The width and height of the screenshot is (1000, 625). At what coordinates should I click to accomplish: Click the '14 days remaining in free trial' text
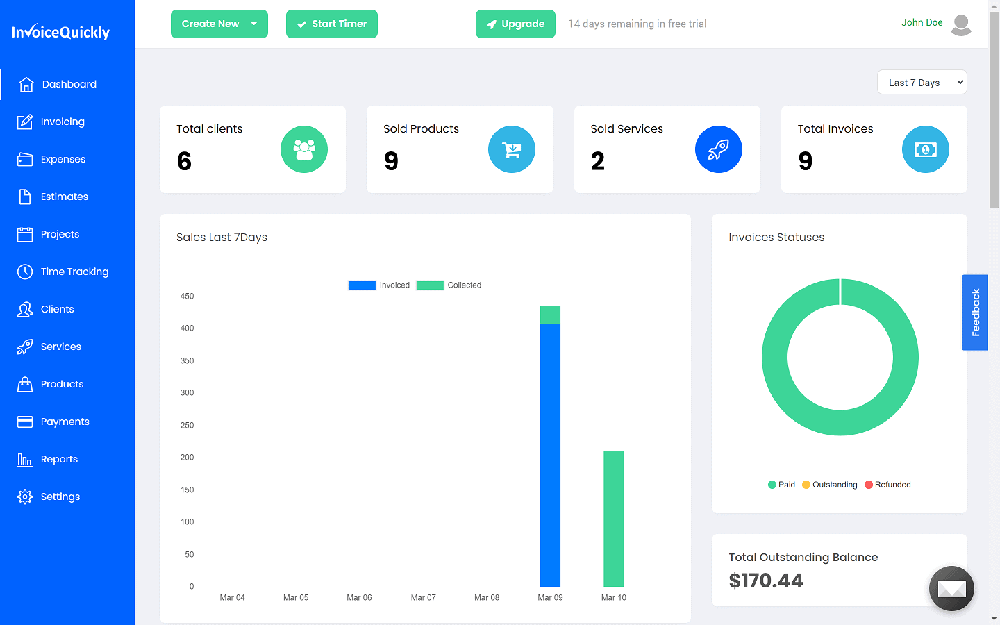(x=637, y=24)
